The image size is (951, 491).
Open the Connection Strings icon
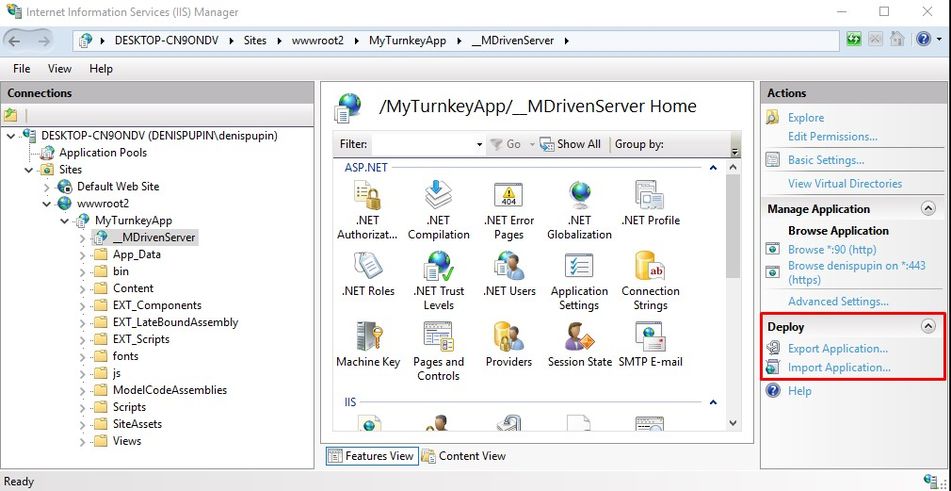[650, 281]
